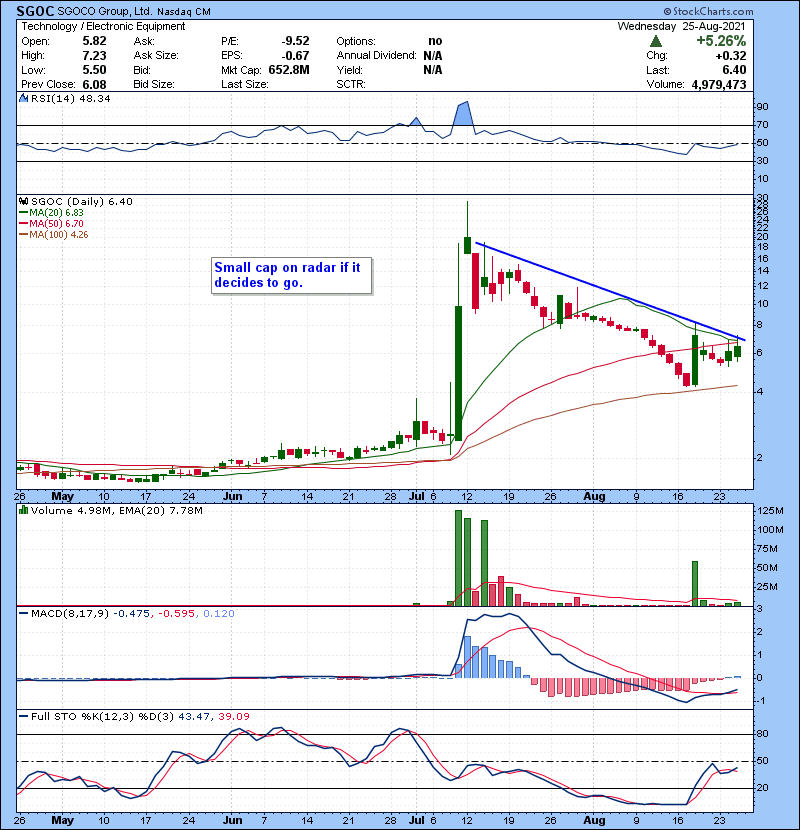
Task: Click the 'May' label on bottom date axis
Action: pyautogui.click(x=62, y=820)
